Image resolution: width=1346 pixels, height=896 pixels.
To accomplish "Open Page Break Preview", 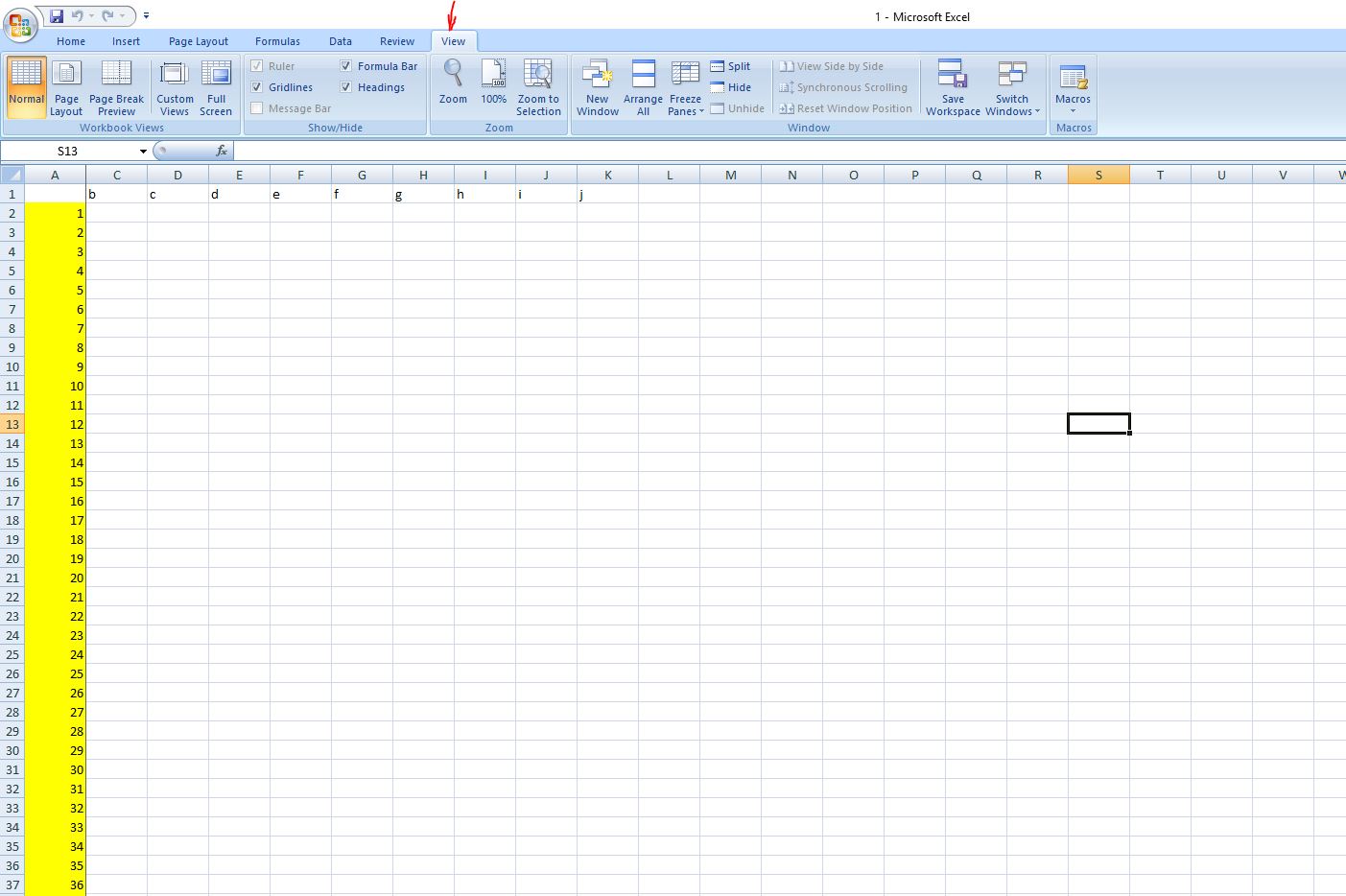I will point(116,75).
